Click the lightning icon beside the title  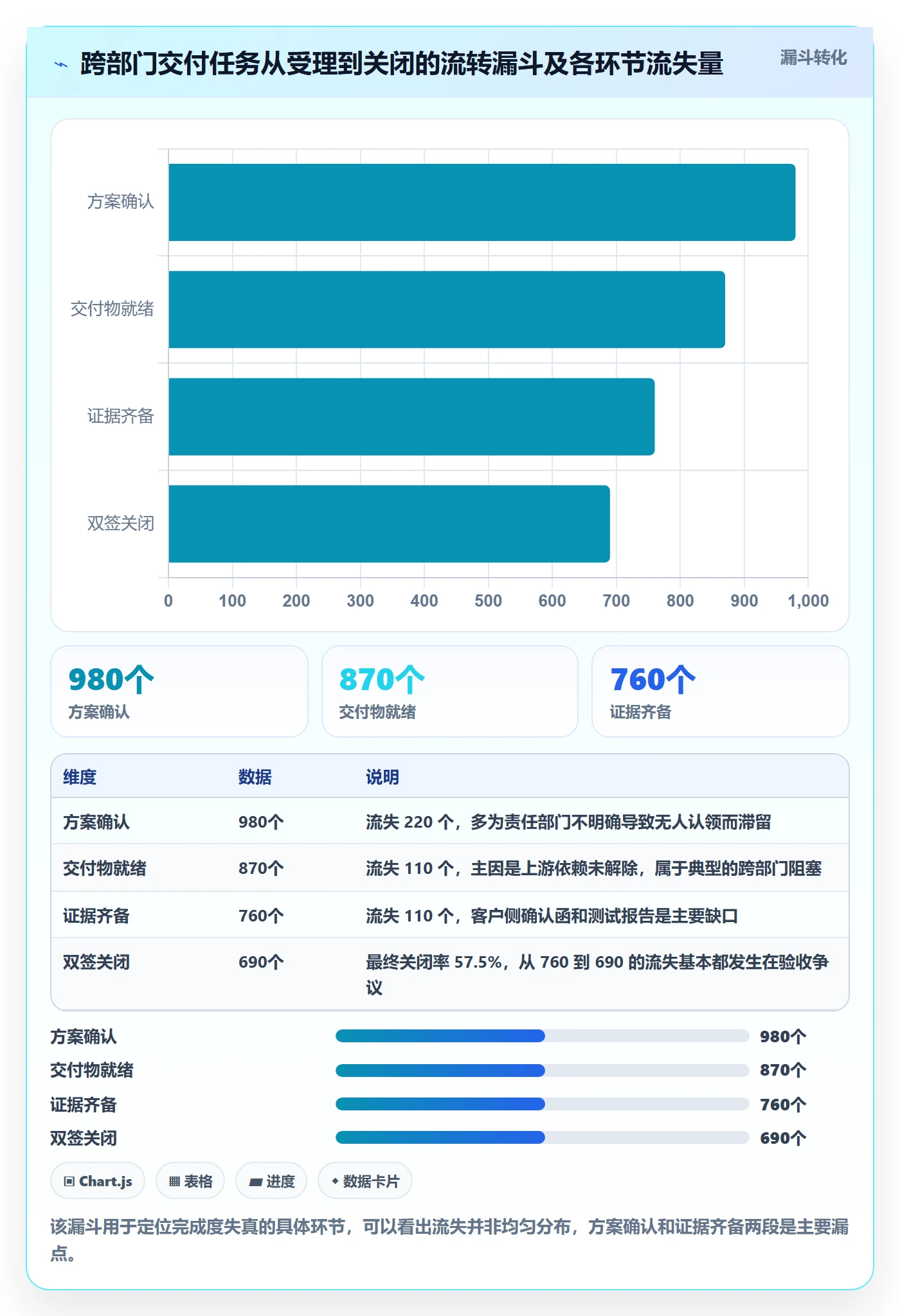tap(61, 64)
